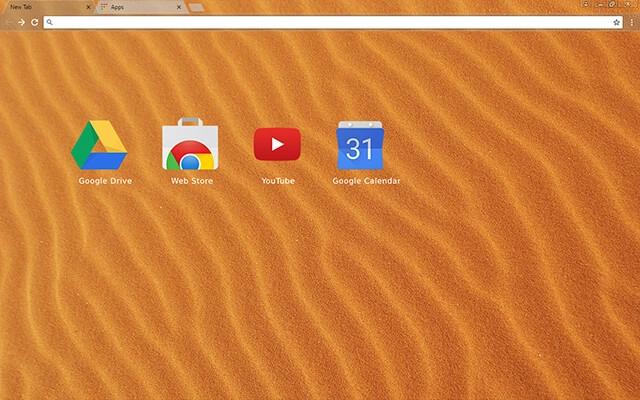640x400 pixels.
Task: Restore down the Chrome window
Action: tap(612, 4)
